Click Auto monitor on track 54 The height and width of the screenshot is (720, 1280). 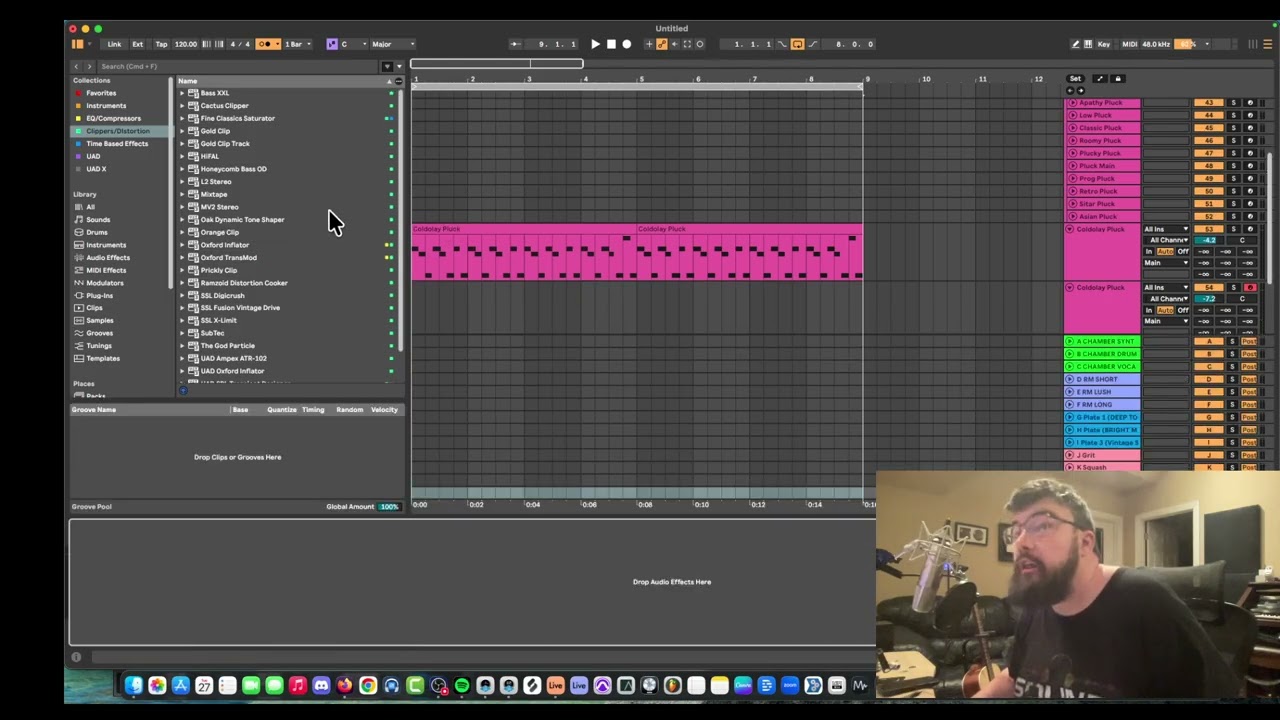pos(1165,310)
